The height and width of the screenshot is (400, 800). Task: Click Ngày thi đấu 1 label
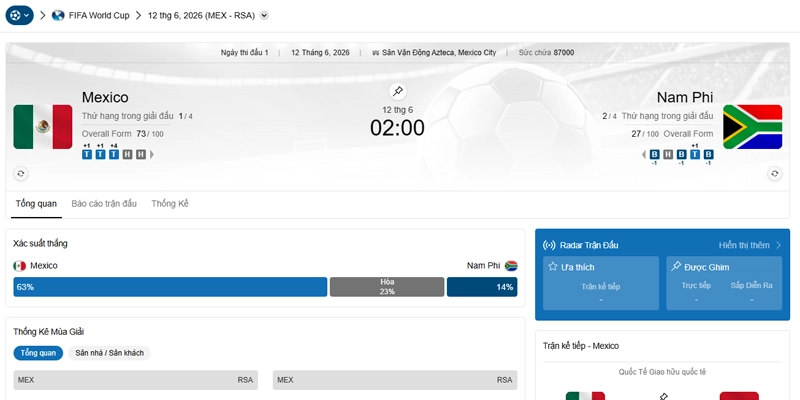pyautogui.click(x=244, y=53)
